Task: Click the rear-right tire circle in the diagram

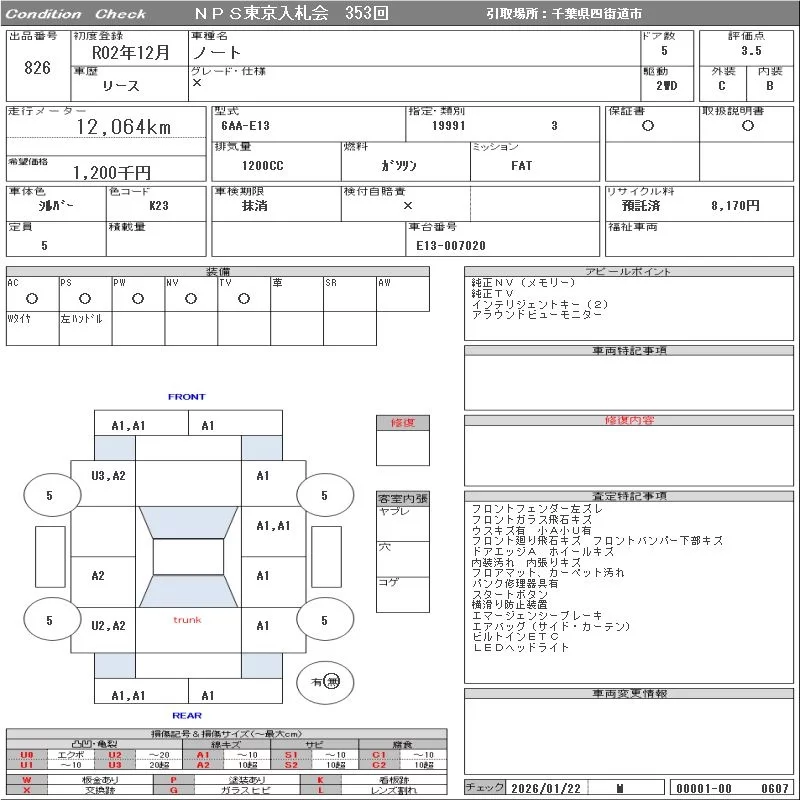Action: click(x=324, y=620)
